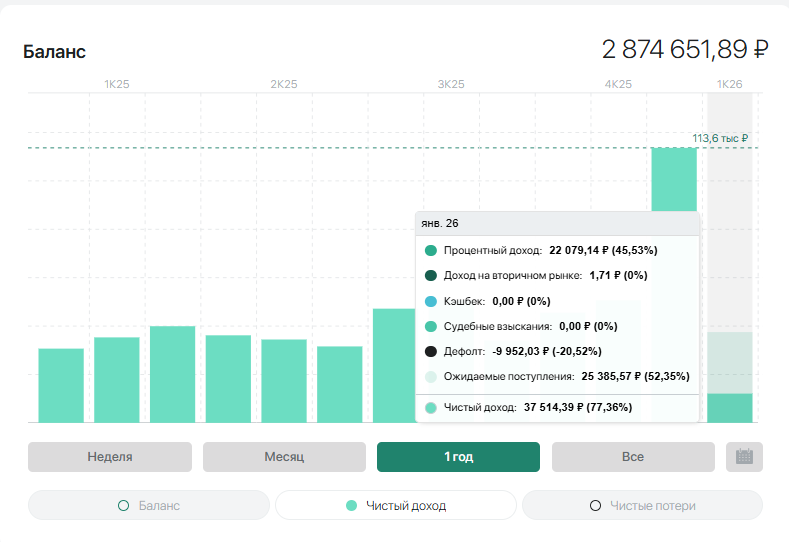Select the 1 год period

pyautogui.click(x=458, y=456)
